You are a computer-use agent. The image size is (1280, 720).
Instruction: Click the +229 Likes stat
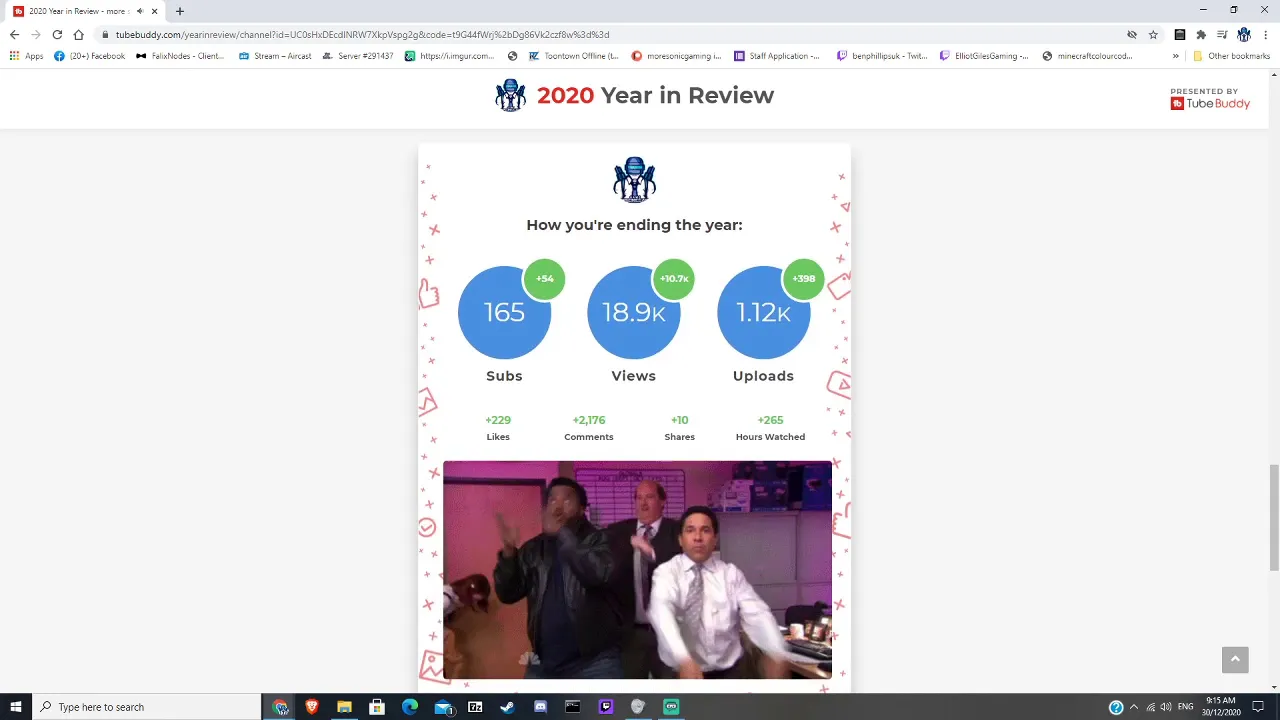[498, 428]
